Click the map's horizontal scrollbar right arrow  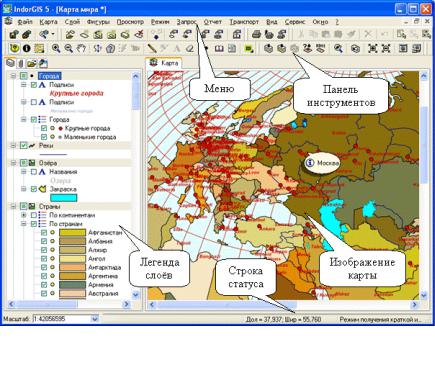(415, 305)
